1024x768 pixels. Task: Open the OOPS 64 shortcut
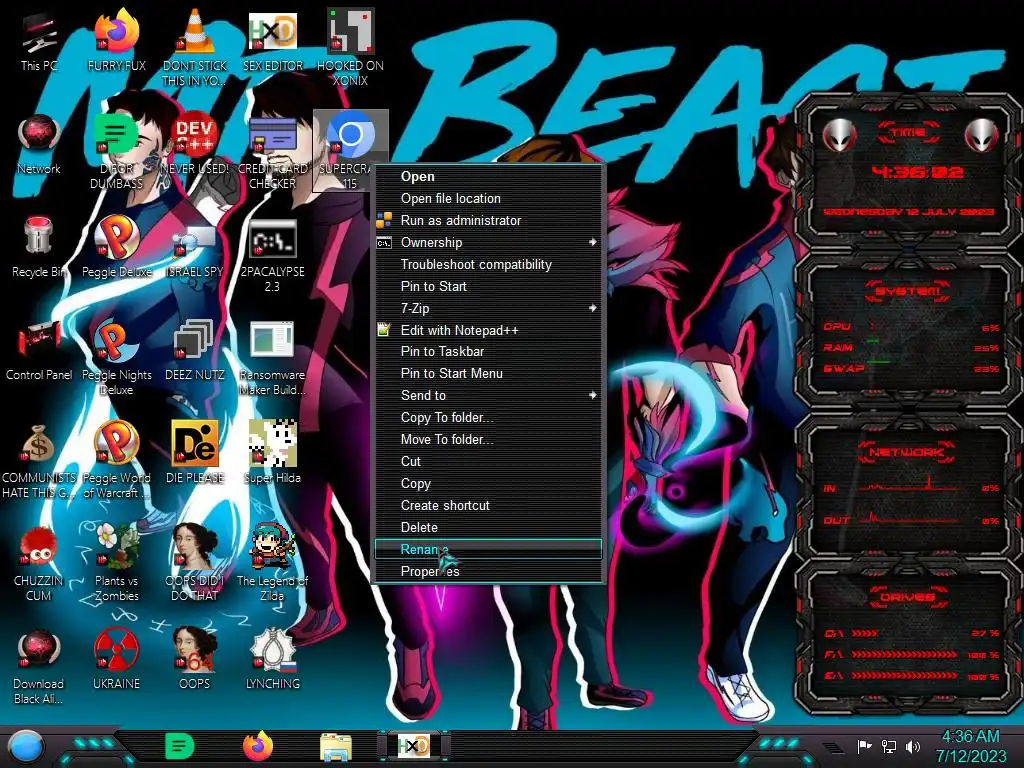pos(195,660)
